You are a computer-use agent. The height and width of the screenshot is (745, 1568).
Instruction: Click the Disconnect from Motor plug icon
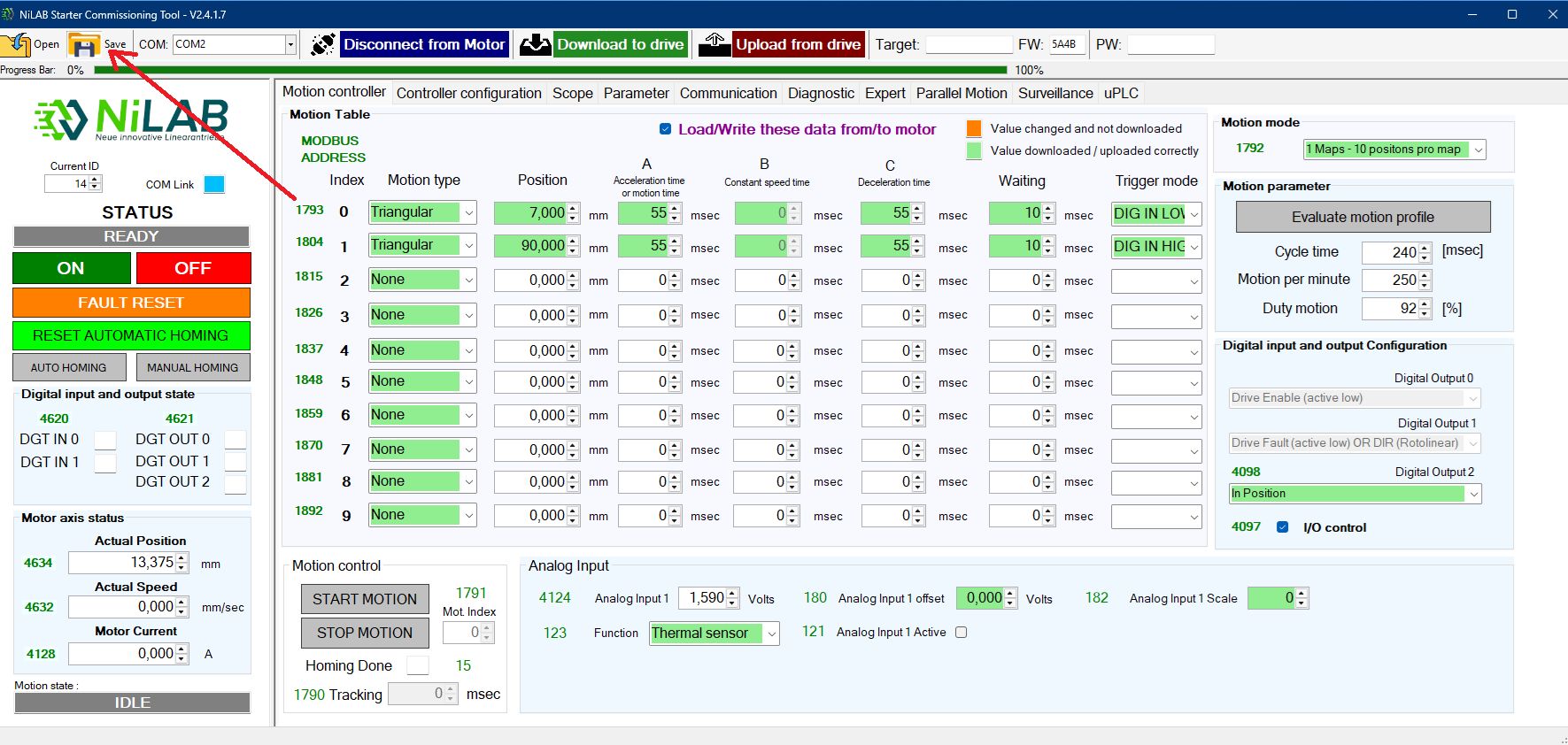pos(323,44)
